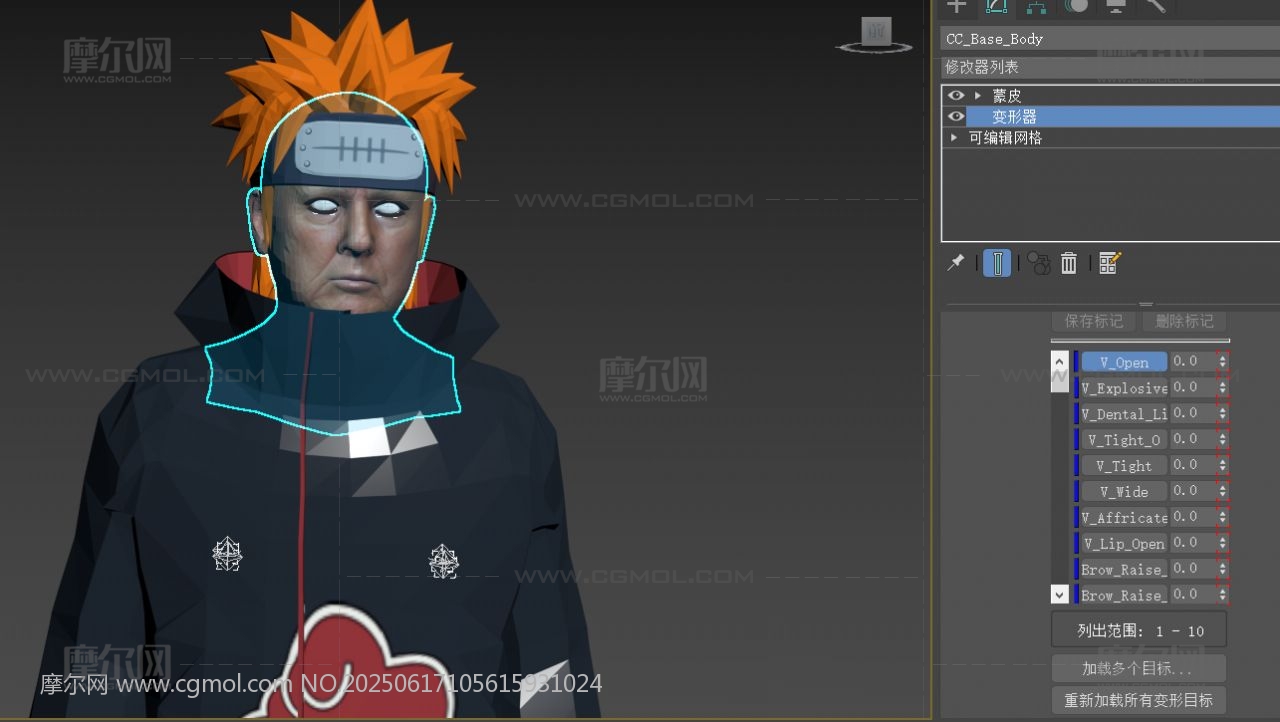Select the 蒙皮 modifier in stack
Viewport: 1280px width, 722px height.
coord(1007,96)
